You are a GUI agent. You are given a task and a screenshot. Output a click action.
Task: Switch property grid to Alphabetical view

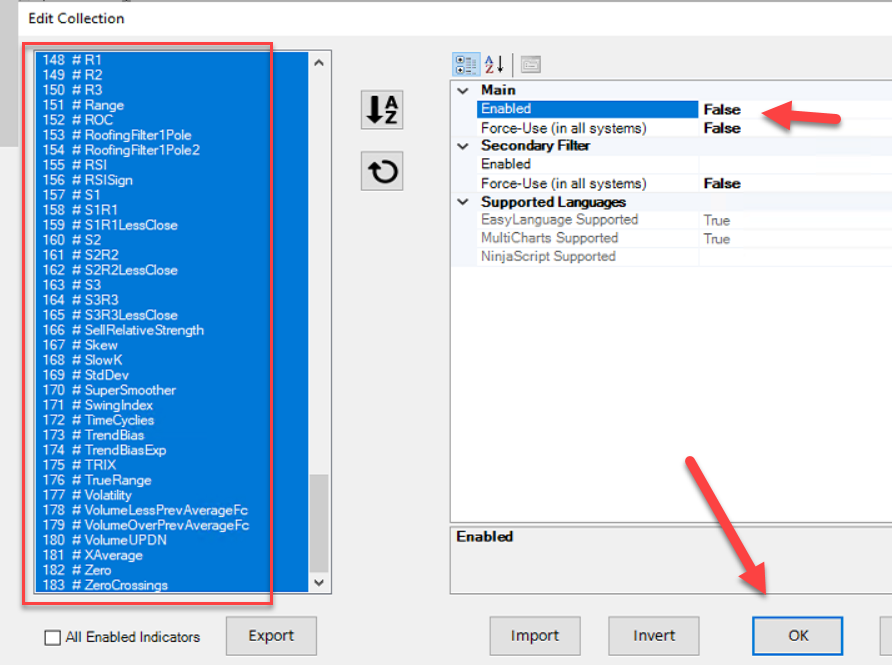tap(494, 65)
